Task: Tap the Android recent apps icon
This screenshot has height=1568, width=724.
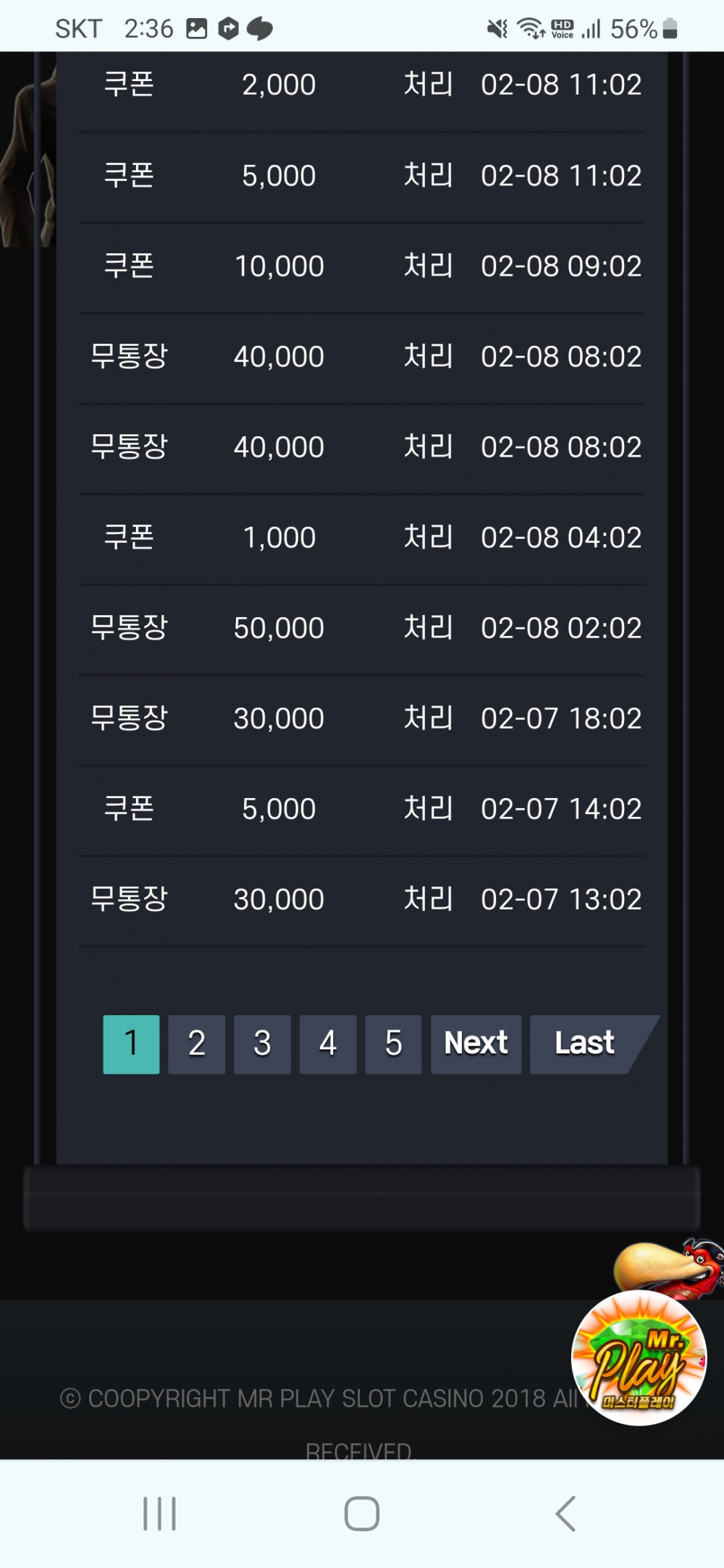Action: pos(159,1513)
